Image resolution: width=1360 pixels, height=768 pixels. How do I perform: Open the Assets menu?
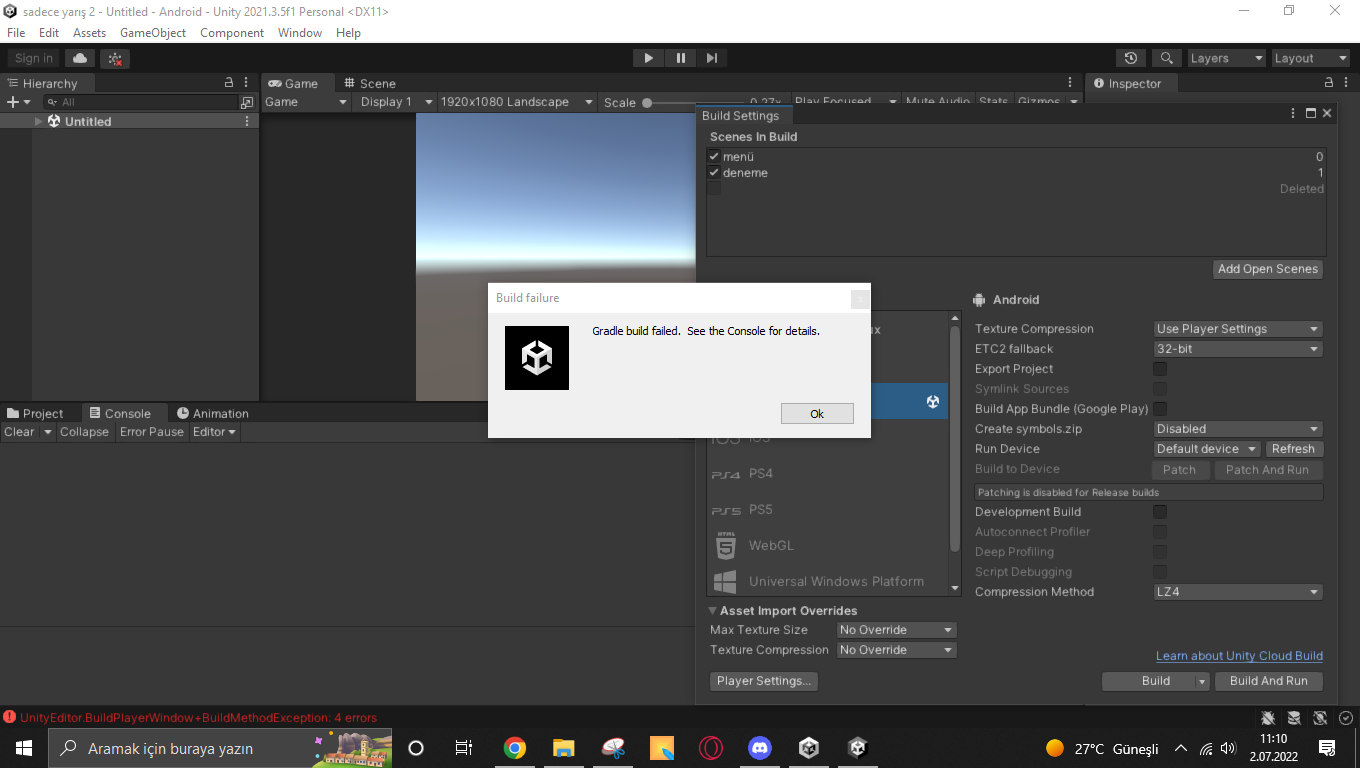coord(89,33)
